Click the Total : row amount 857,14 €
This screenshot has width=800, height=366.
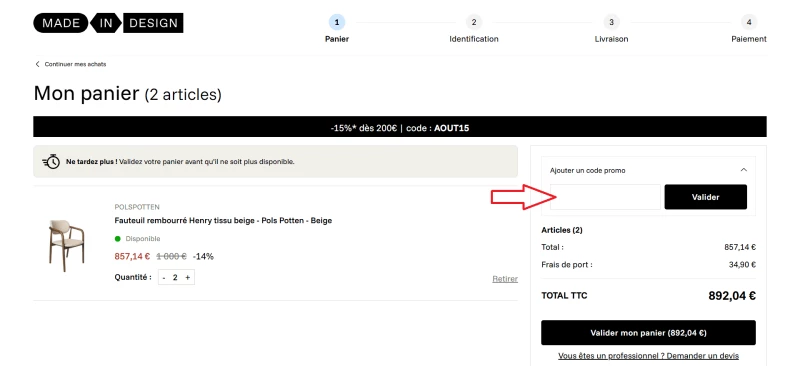[x=740, y=247]
